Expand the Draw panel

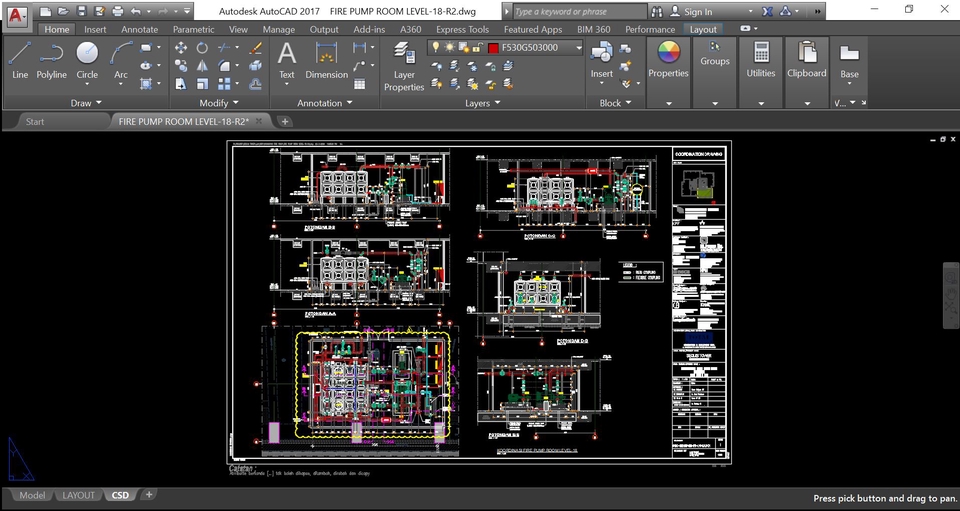(x=85, y=103)
